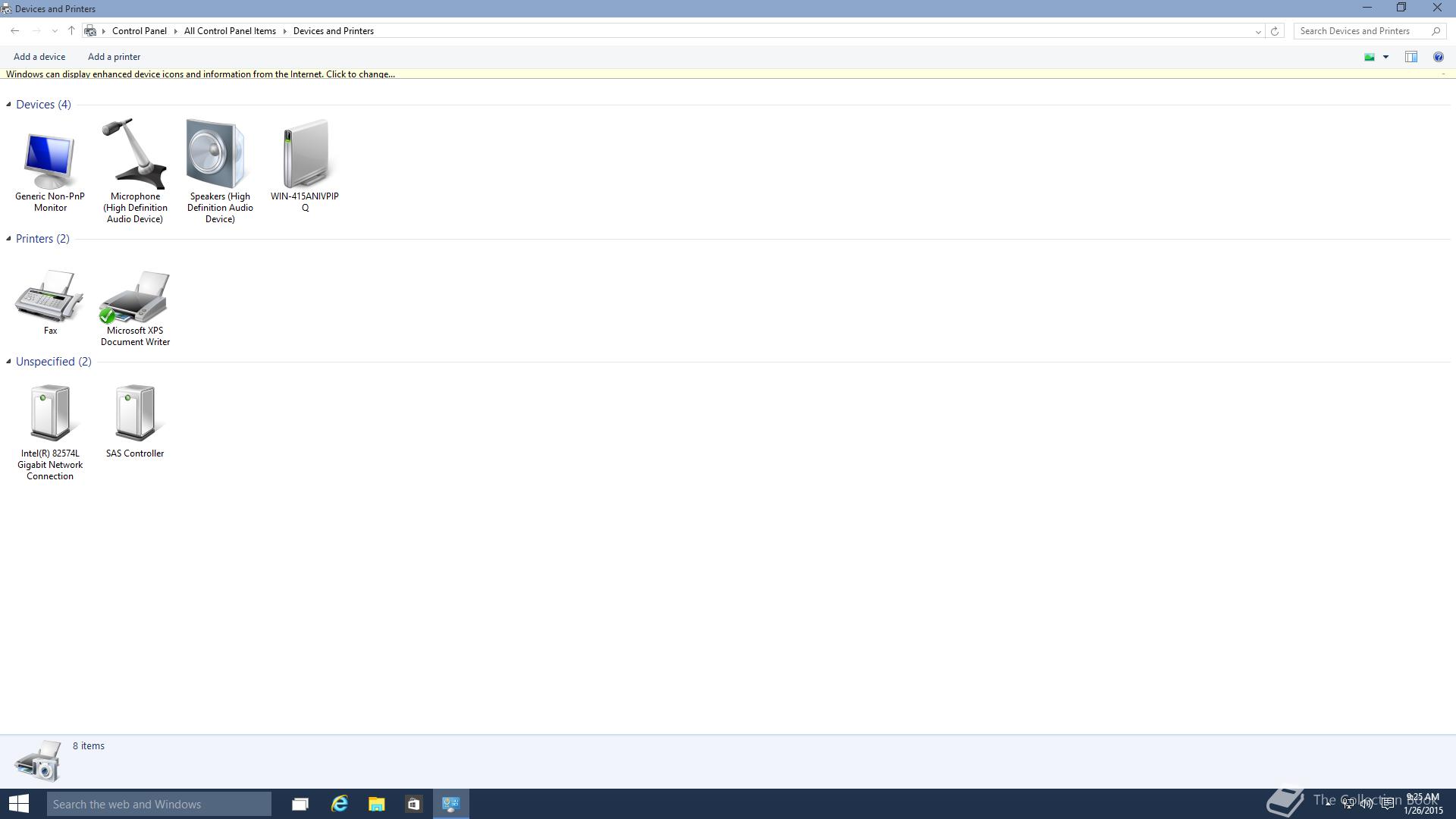Go back using the back arrow
This screenshot has width=1456, height=819.
(x=15, y=31)
